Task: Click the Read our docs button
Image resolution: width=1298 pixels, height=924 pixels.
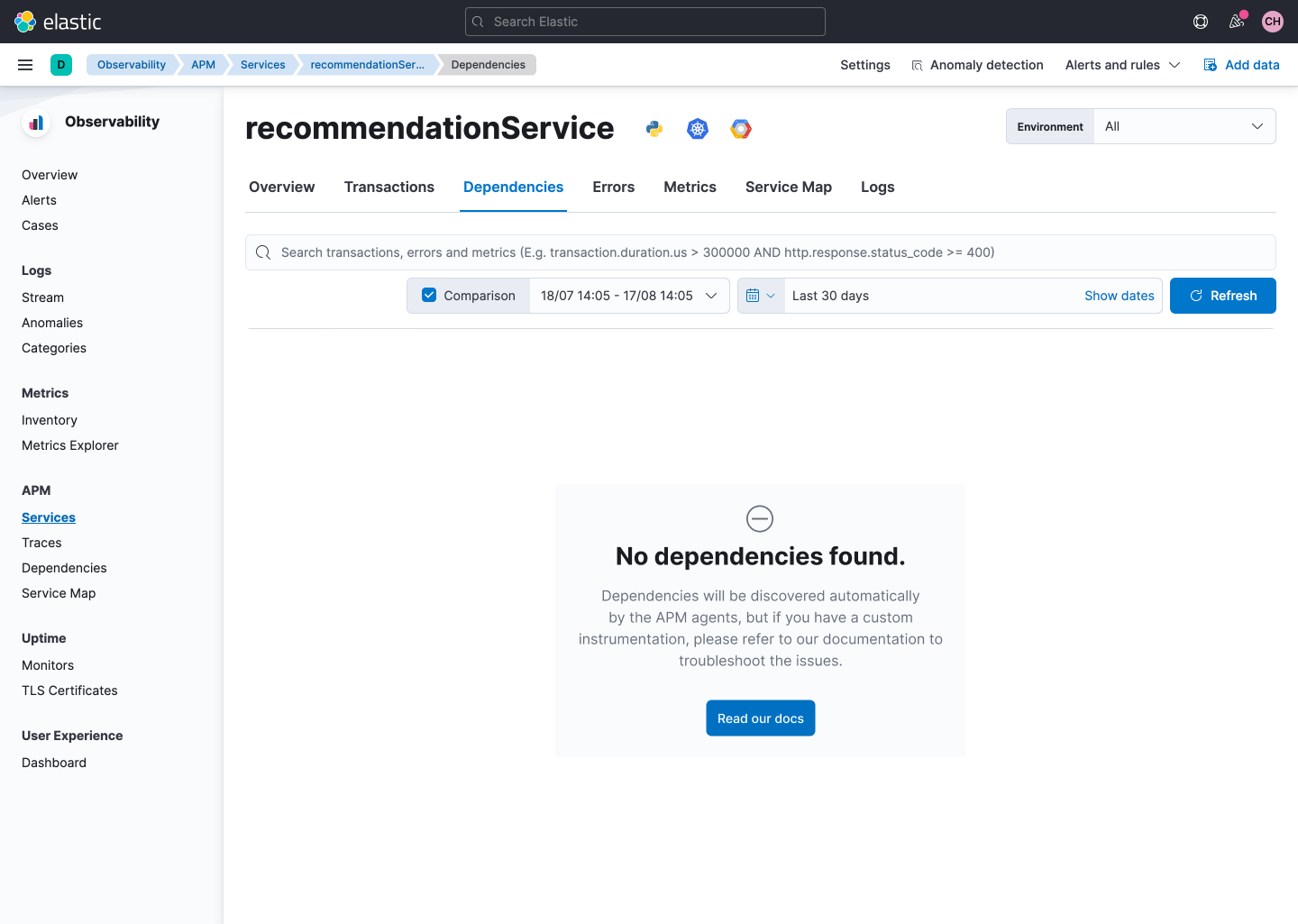Action: click(x=760, y=718)
